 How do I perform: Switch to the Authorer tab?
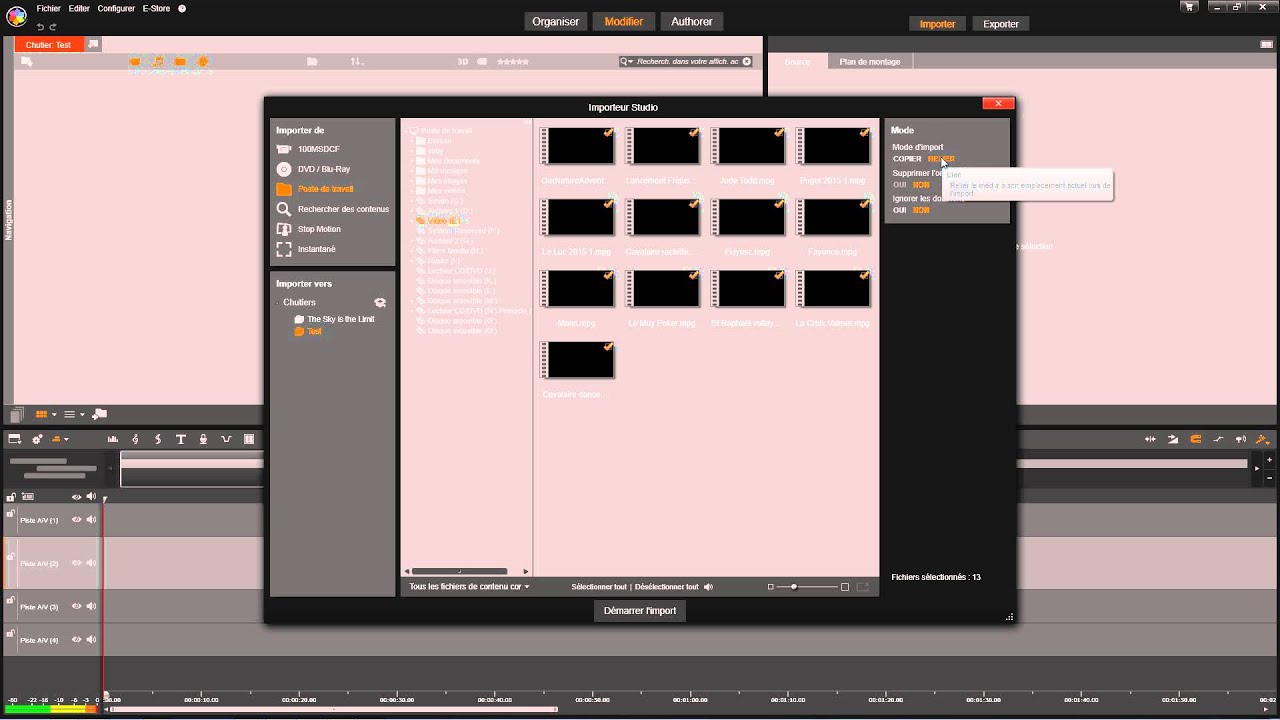(692, 21)
